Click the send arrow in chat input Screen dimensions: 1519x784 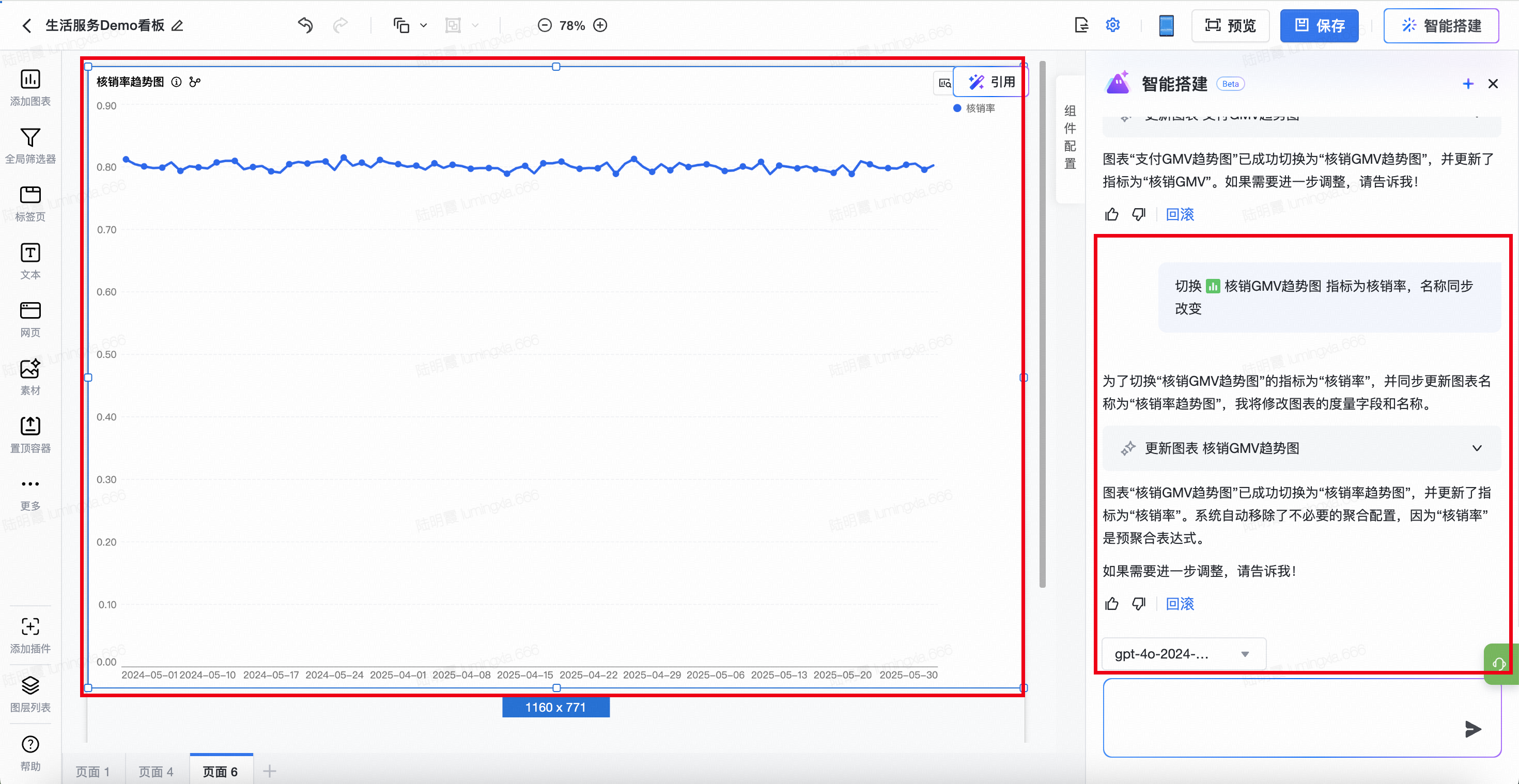[x=1473, y=729]
